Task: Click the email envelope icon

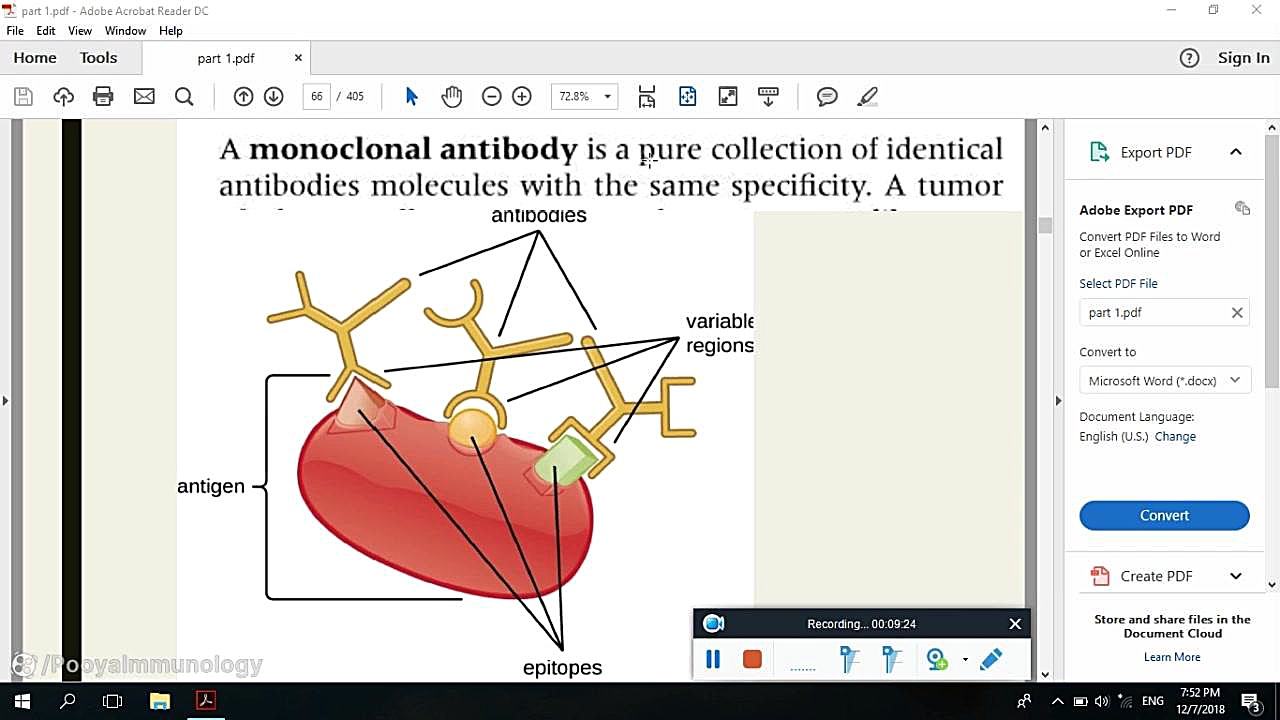Action: point(144,96)
